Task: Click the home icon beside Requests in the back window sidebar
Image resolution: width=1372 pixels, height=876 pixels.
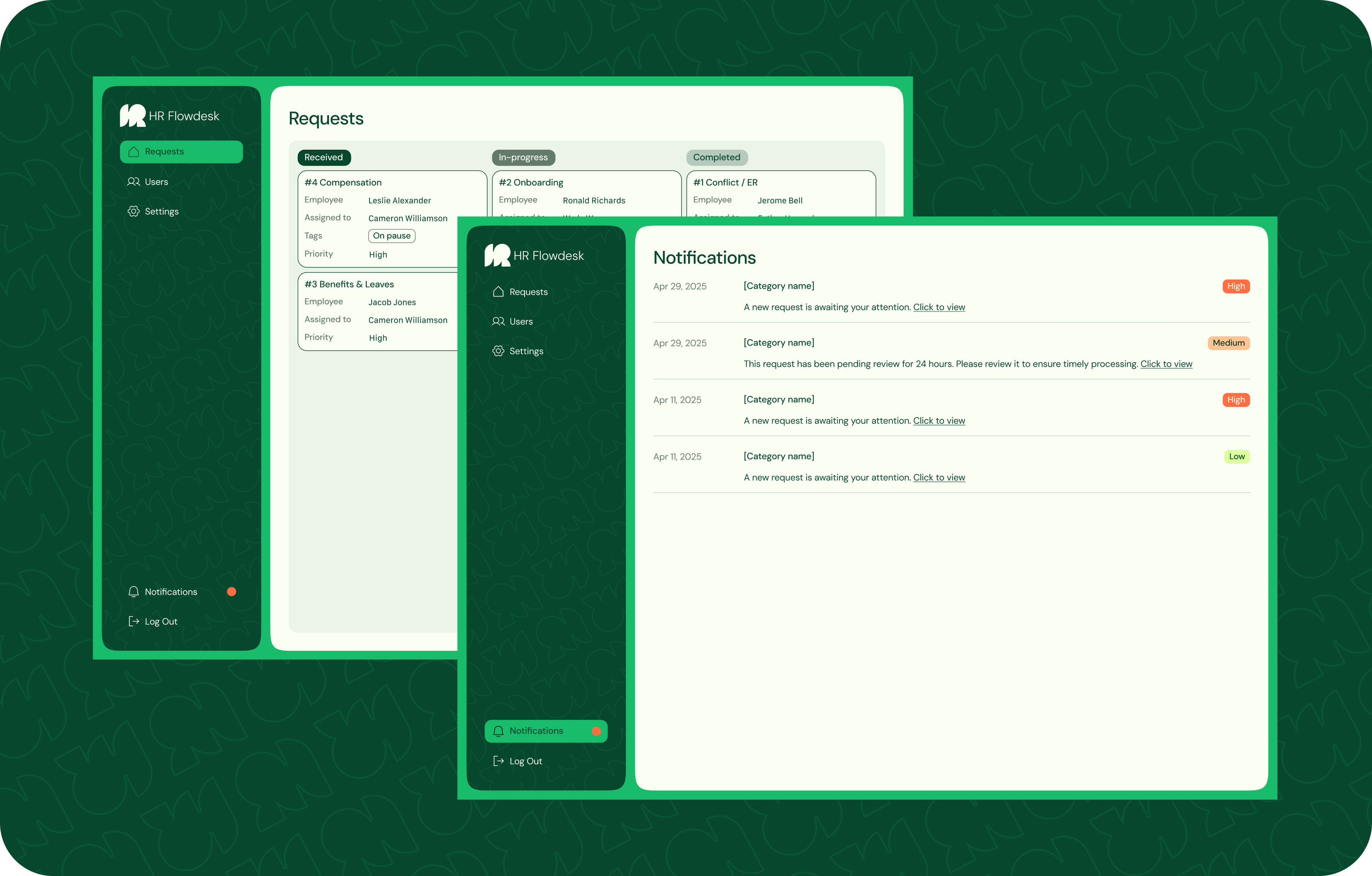Action: 134,152
